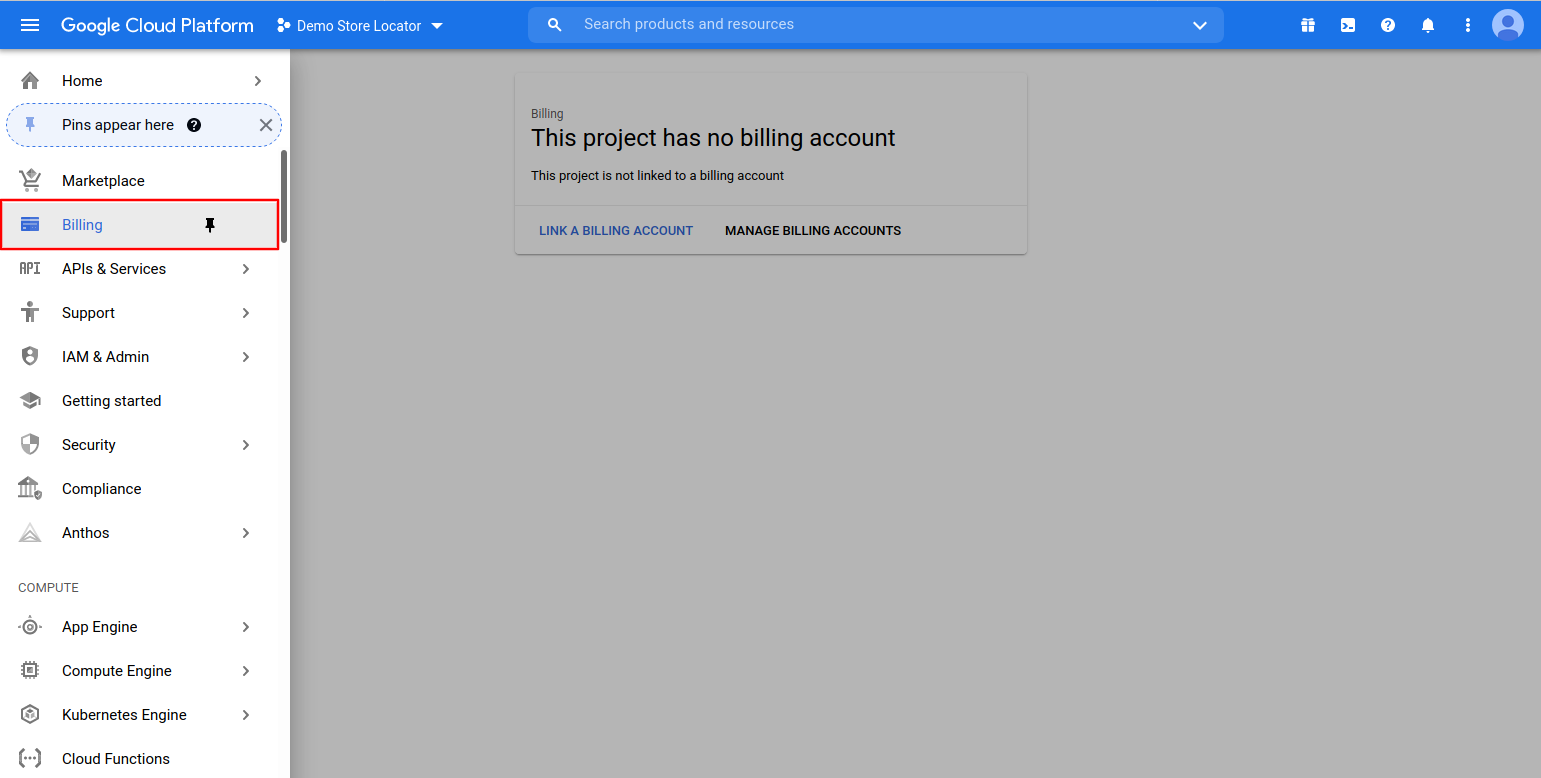Image resolution: width=1541 pixels, height=778 pixels.
Task: Open Cloud Shell terminal icon
Action: pos(1348,25)
